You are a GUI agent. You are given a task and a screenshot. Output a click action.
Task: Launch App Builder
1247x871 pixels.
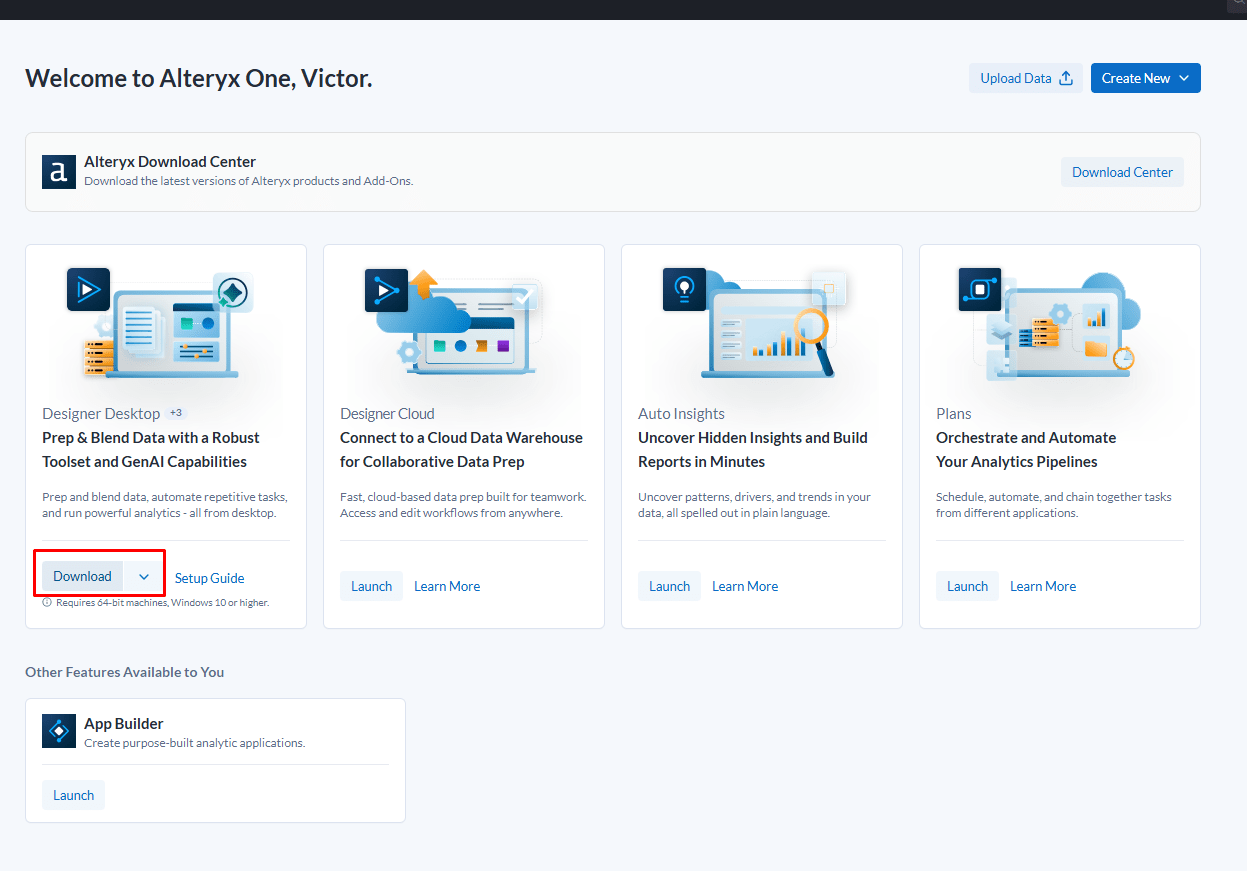click(x=73, y=795)
